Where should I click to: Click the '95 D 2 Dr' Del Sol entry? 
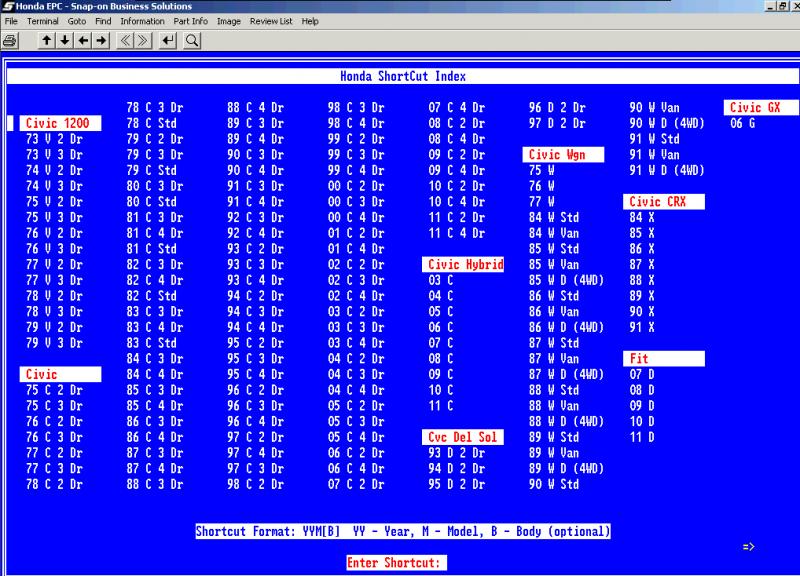(456, 484)
